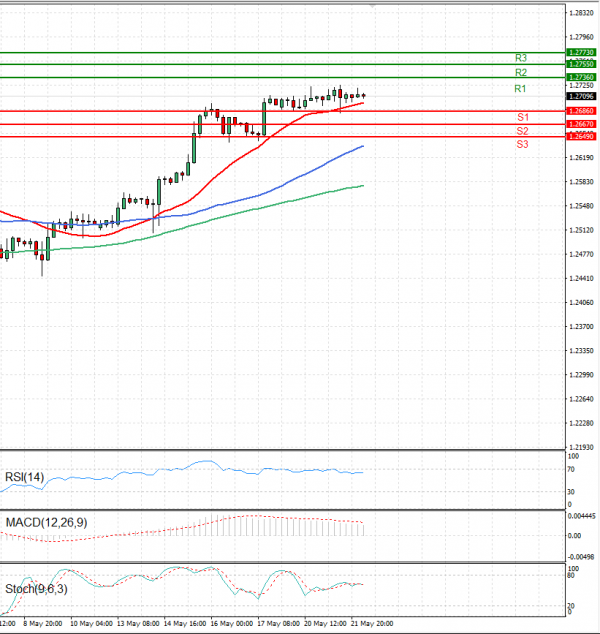Viewport: 600px width, 634px height.
Task: Click the red 1.26490 price tag
Action: click(581, 137)
